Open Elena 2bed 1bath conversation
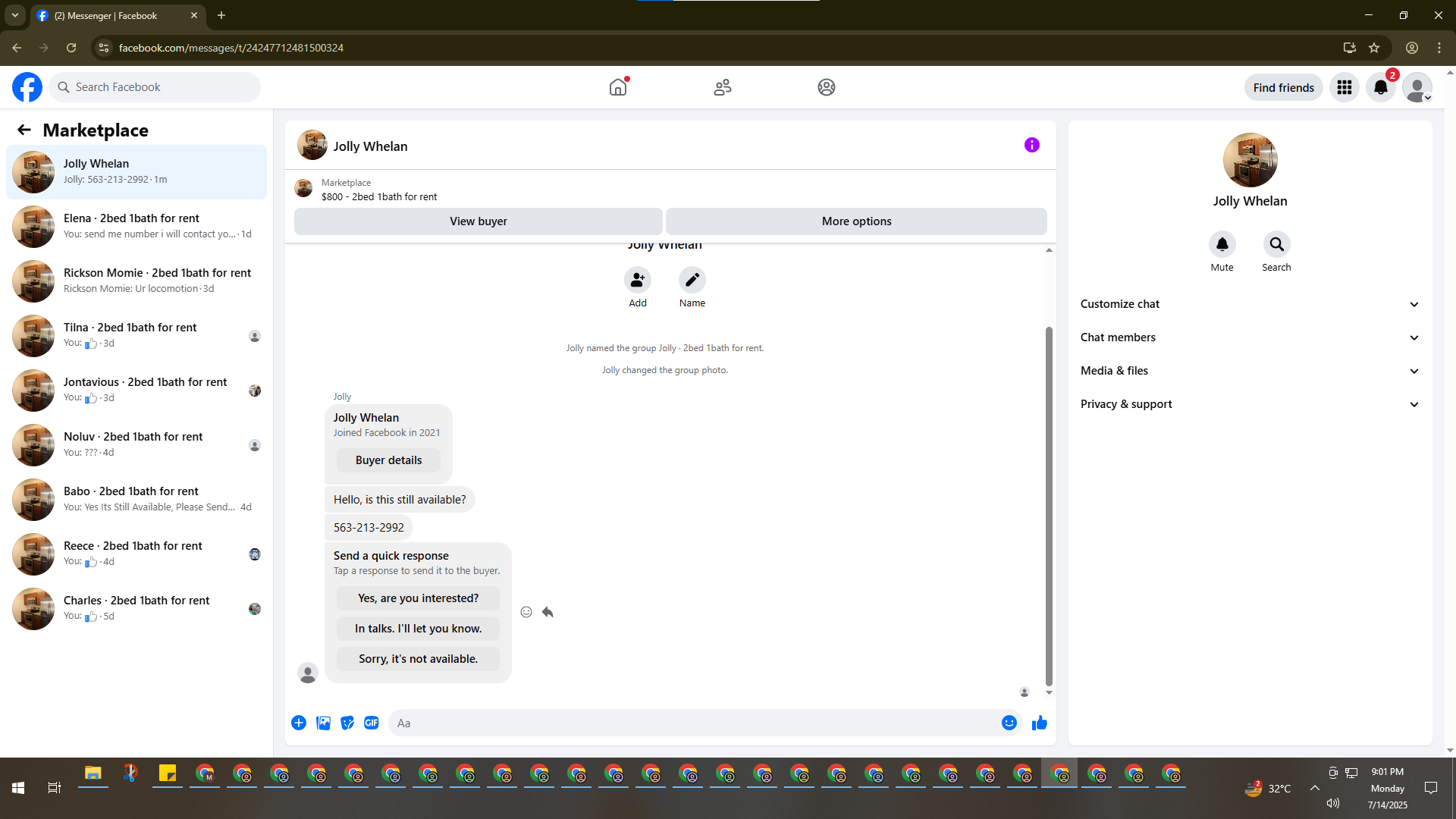Image resolution: width=1456 pixels, height=819 pixels. tap(136, 226)
